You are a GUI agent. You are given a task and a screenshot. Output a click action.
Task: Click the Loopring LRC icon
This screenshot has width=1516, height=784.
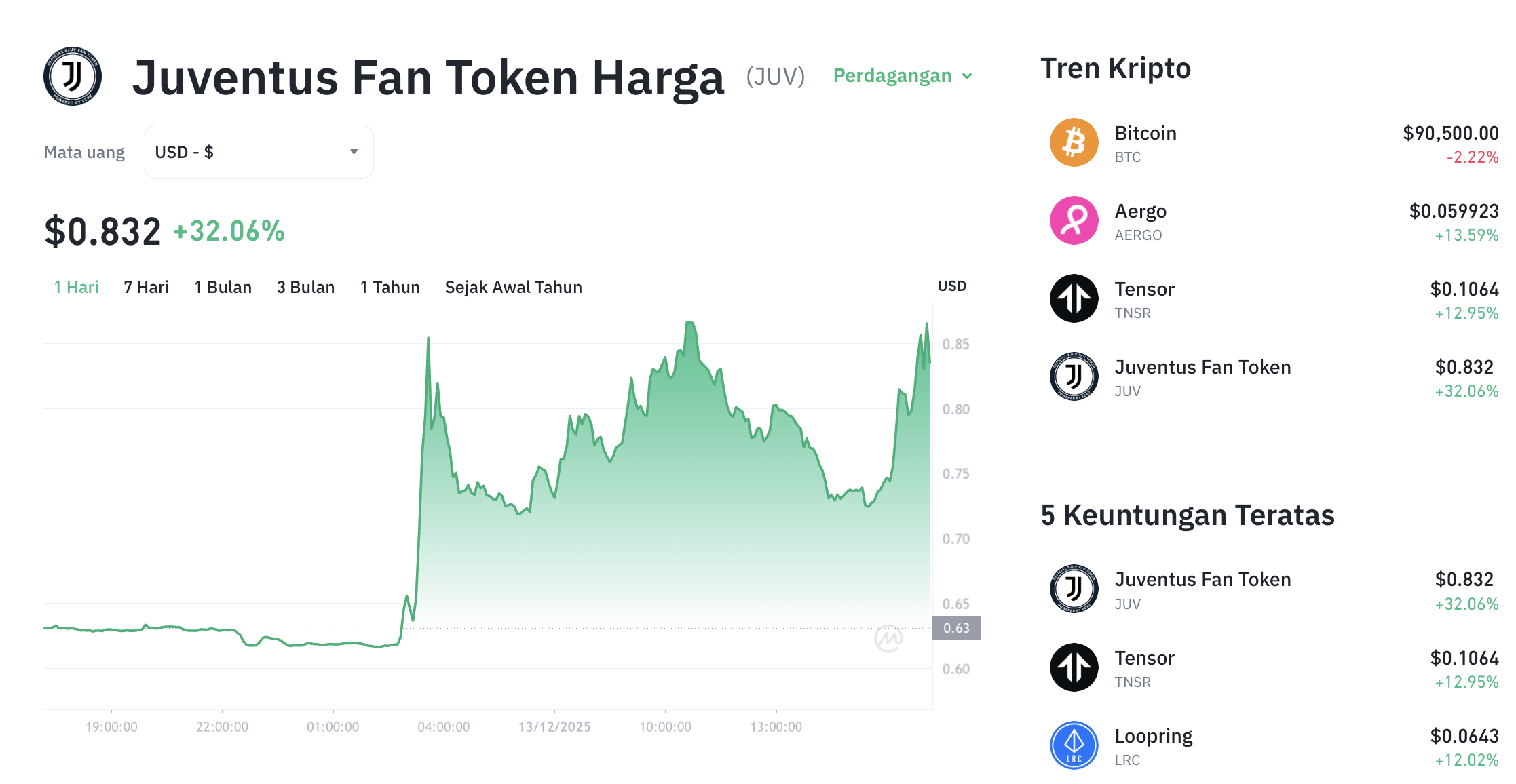pyautogui.click(x=1074, y=745)
